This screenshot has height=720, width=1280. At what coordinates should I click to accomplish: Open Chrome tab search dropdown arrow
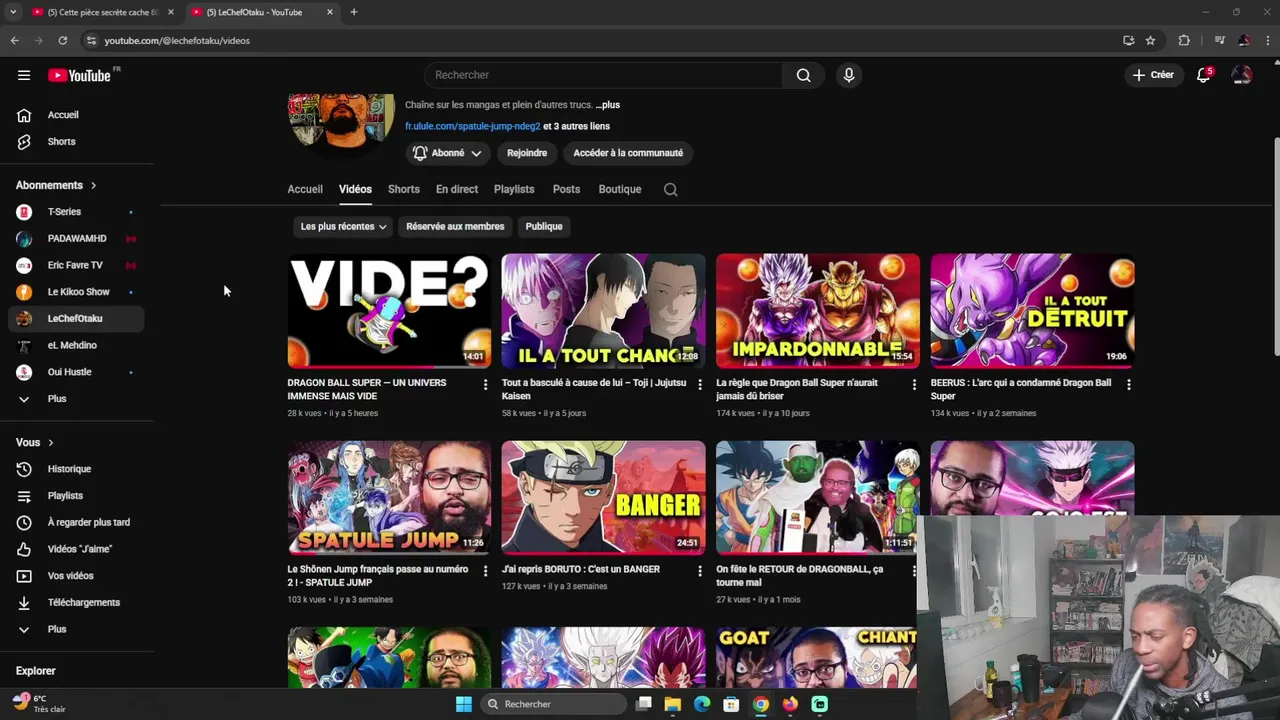pos(13,12)
